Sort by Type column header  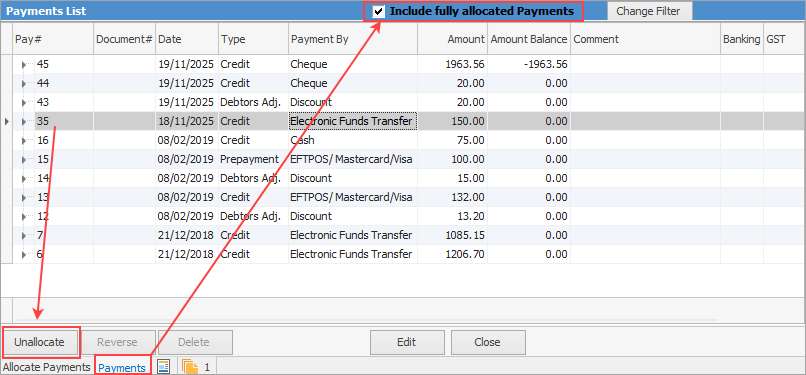pos(253,39)
